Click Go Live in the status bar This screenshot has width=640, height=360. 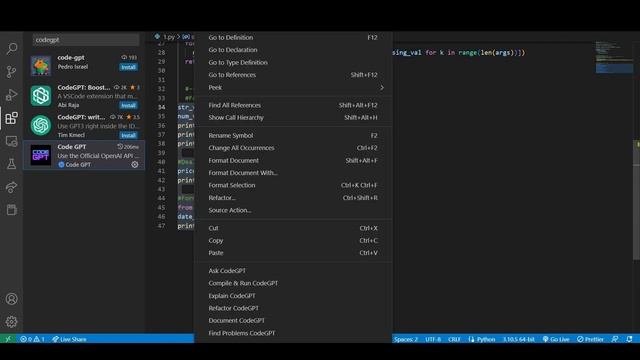[x=556, y=339]
